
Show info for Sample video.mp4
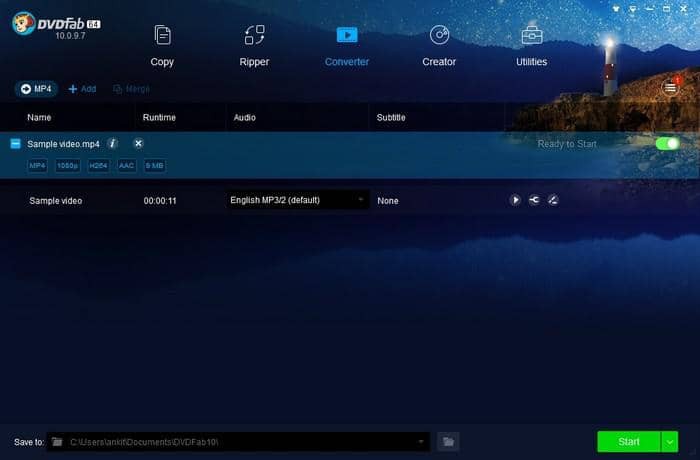(112, 144)
